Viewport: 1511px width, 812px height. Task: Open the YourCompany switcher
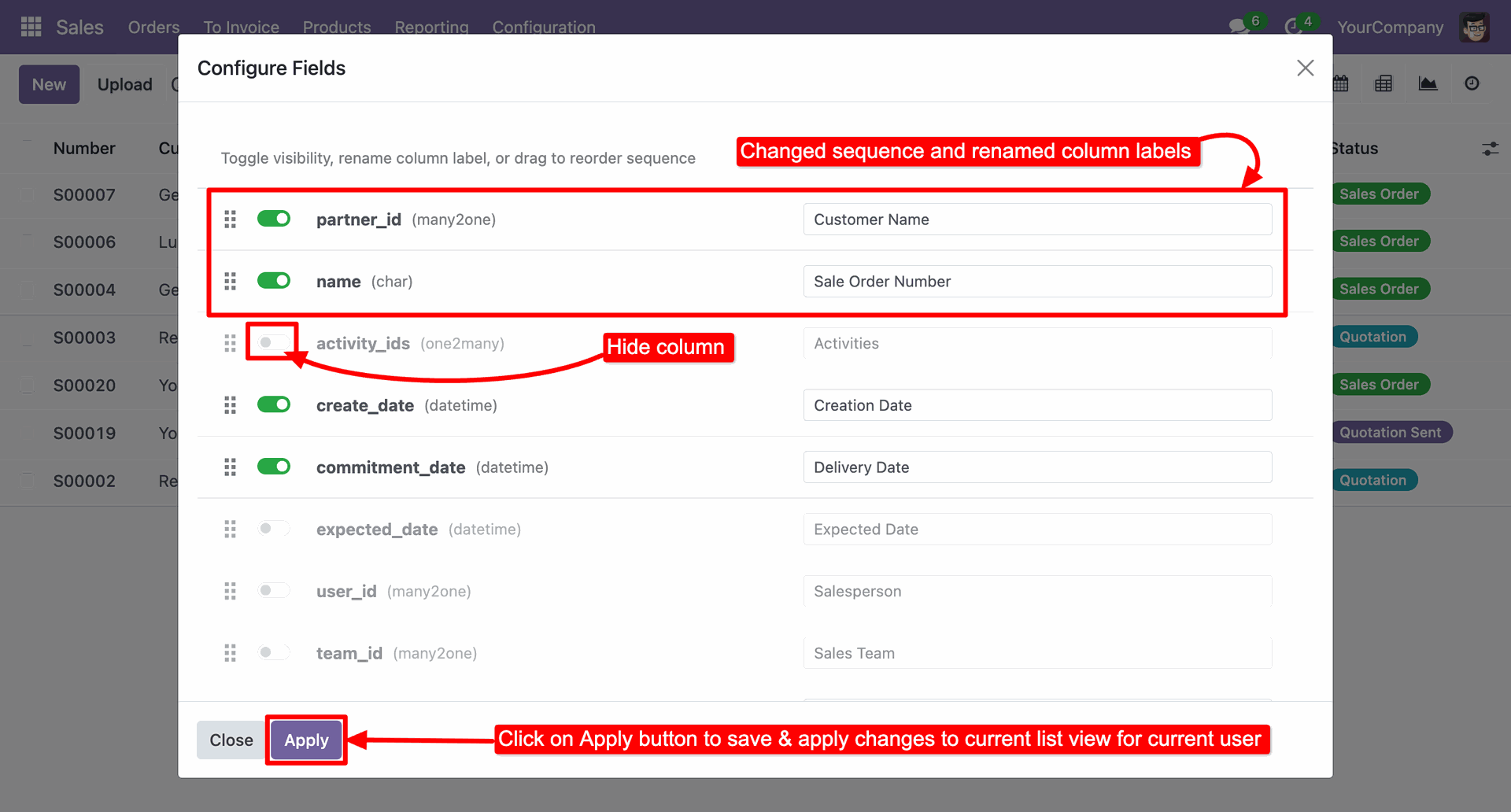click(1390, 27)
